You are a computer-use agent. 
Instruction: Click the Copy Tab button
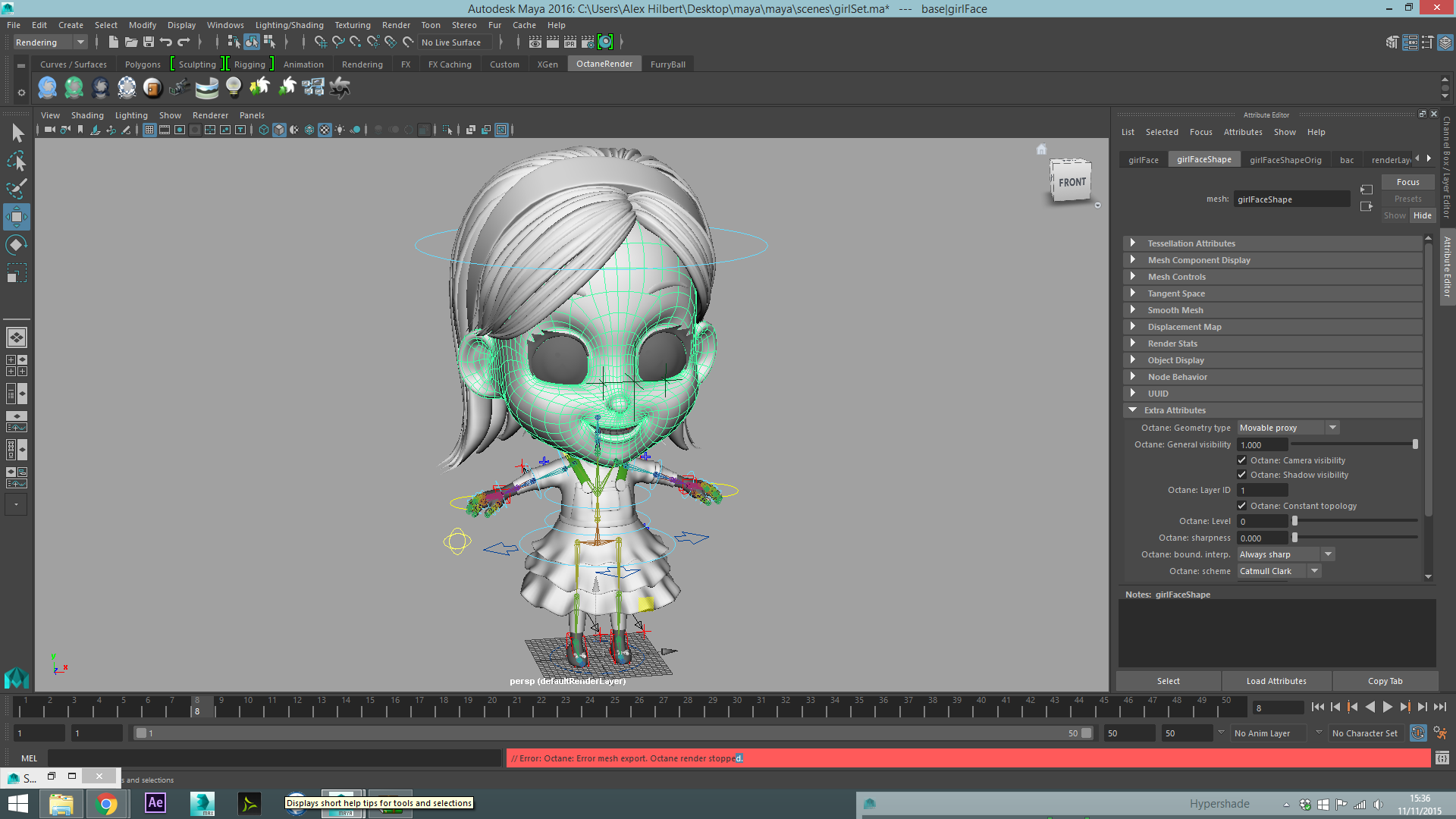pyautogui.click(x=1385, y=681)
